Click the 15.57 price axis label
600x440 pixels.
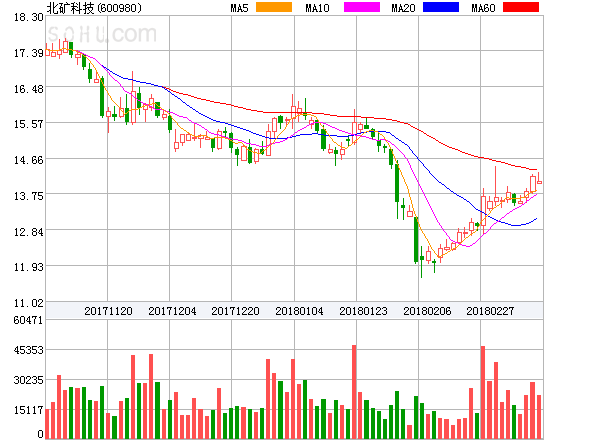[29, 124]
